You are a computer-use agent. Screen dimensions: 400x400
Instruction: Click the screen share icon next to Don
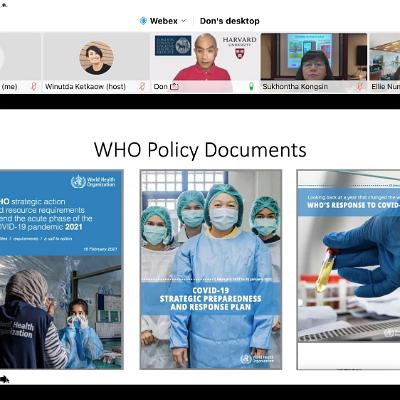pos(174,87)
